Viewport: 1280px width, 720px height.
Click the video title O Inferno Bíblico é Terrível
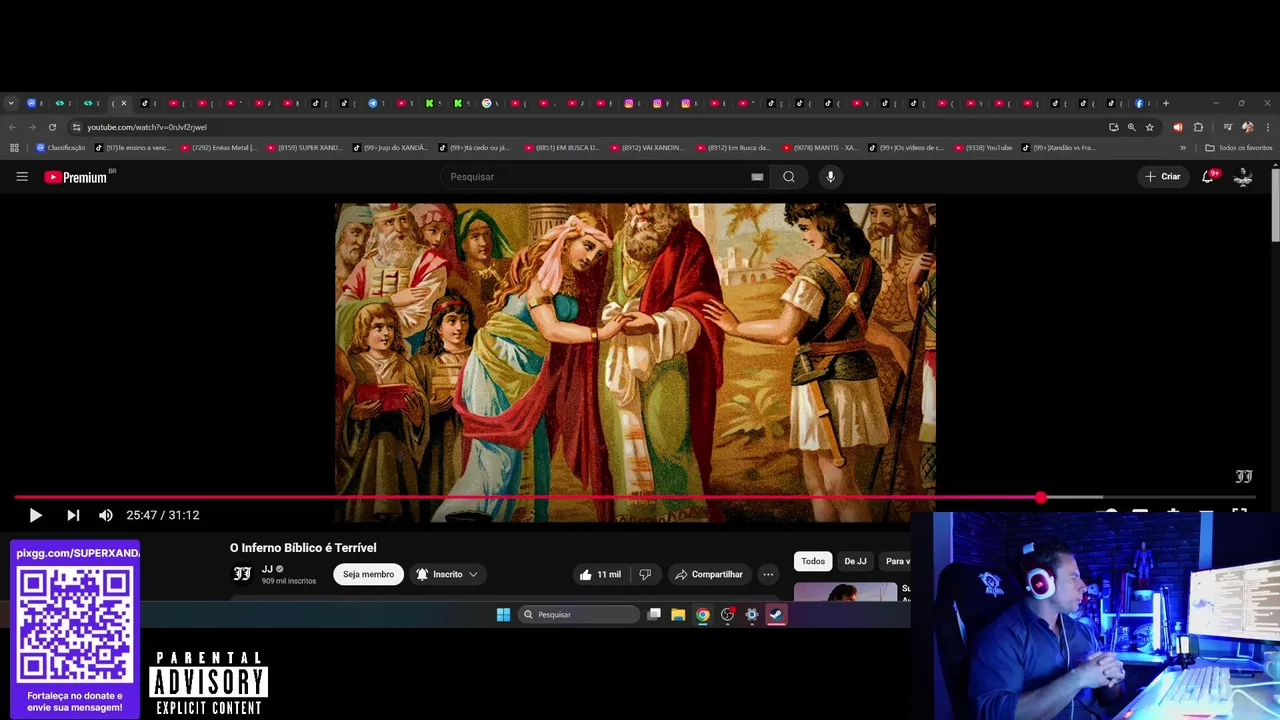pyautogui.click(x=303, y=548)
